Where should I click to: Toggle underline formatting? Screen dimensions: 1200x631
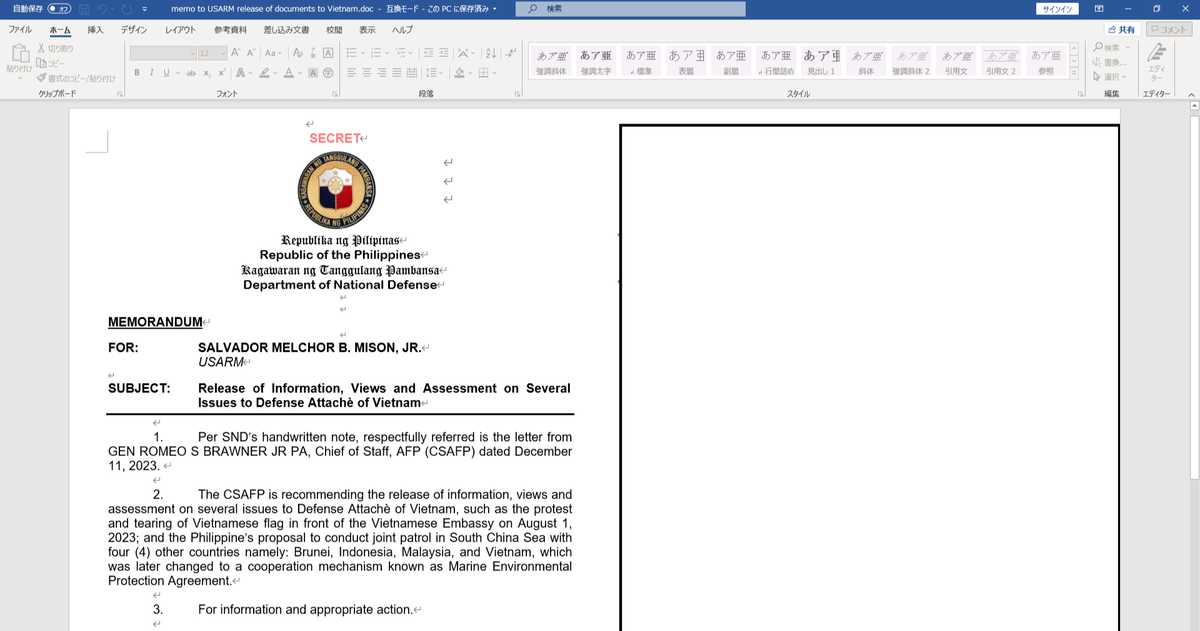(x=166, y=73)
